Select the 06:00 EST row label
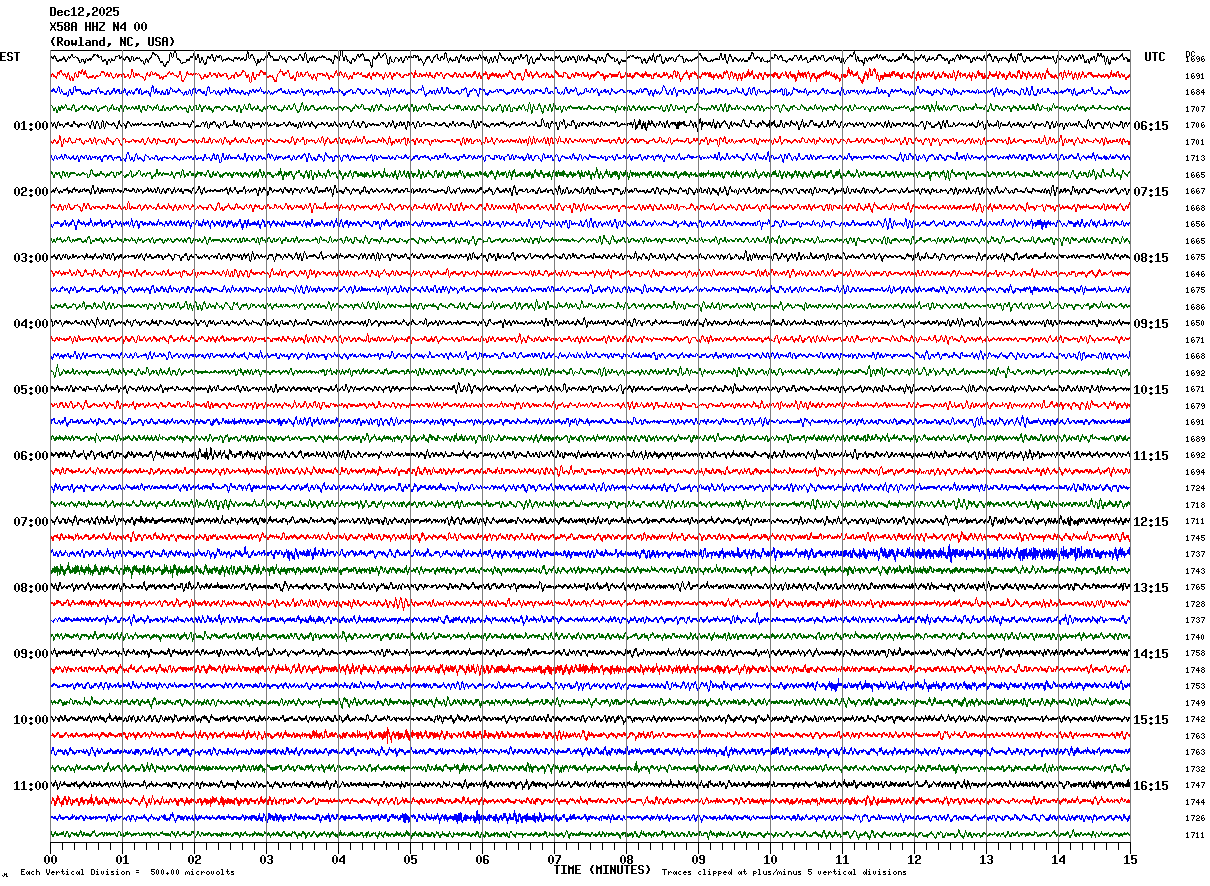Image resolution: width=1210 pixels, height=886 pixels. tap(31, 456)
